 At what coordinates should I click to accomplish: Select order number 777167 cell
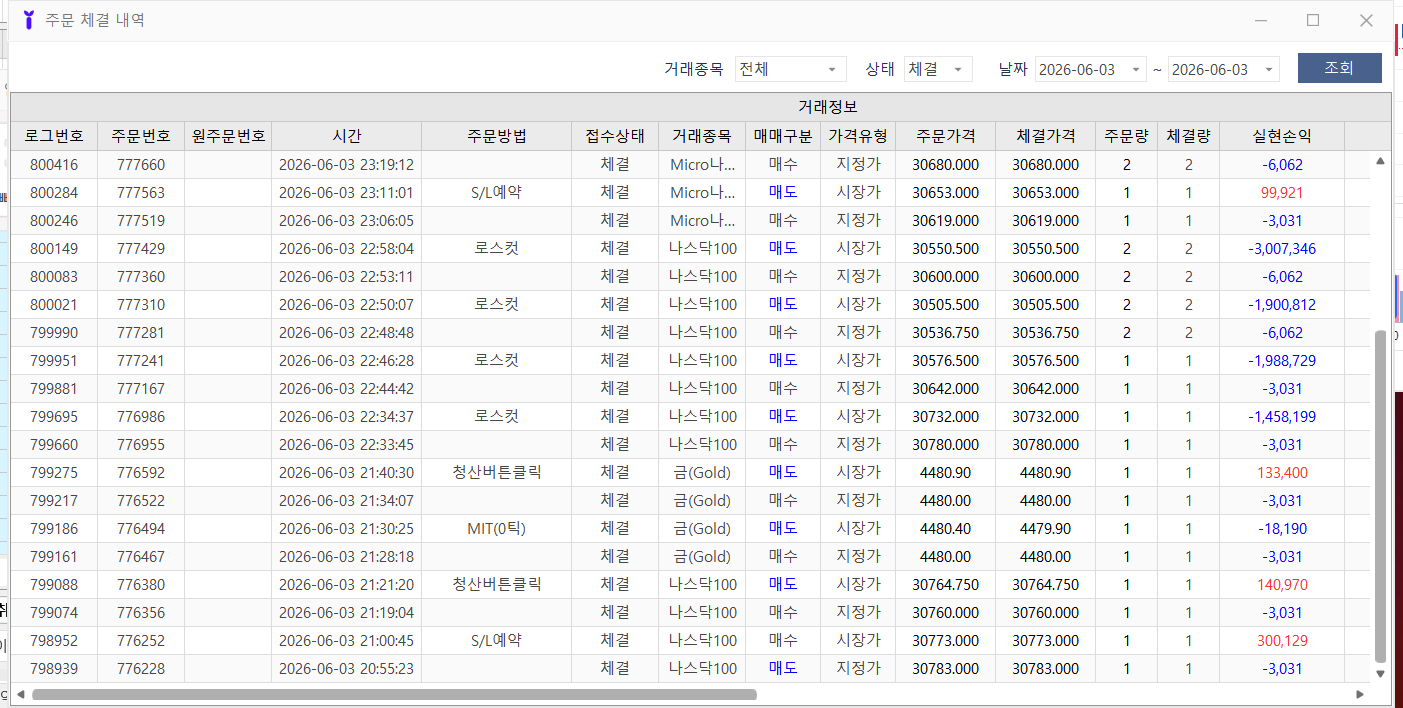pos(141,389)
